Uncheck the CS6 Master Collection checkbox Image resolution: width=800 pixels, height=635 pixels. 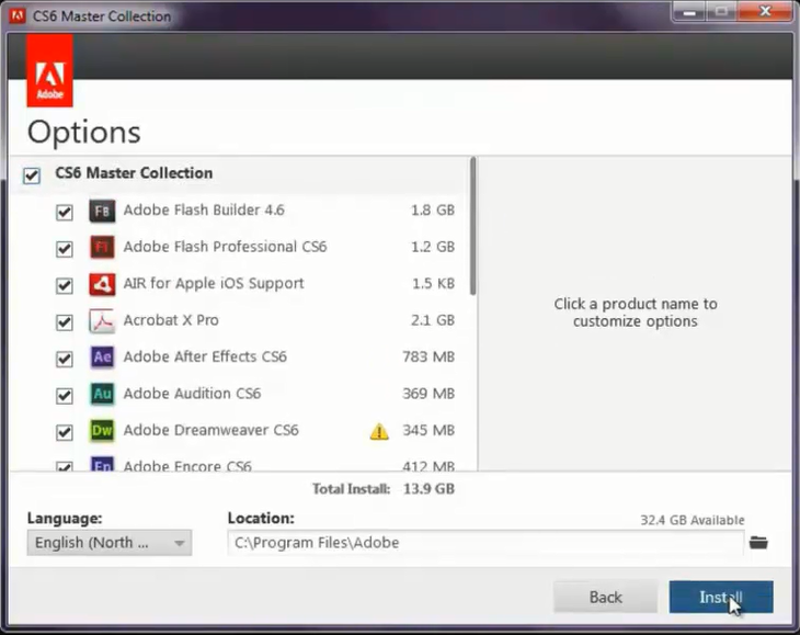(x=32, y=175)
